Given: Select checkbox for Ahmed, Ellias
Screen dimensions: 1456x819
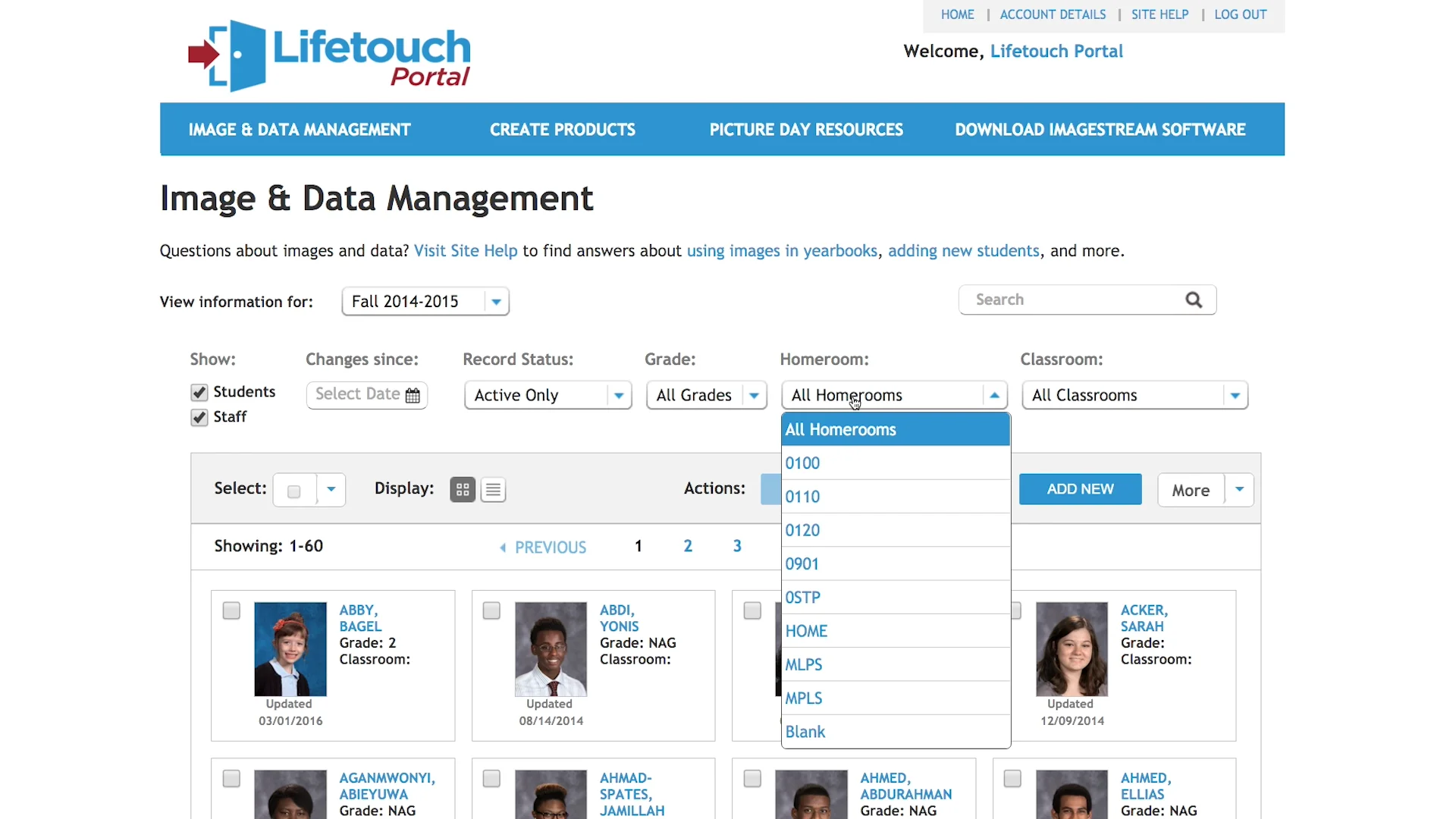Looking at the screenshot, I should click(x=1012, y=779).
